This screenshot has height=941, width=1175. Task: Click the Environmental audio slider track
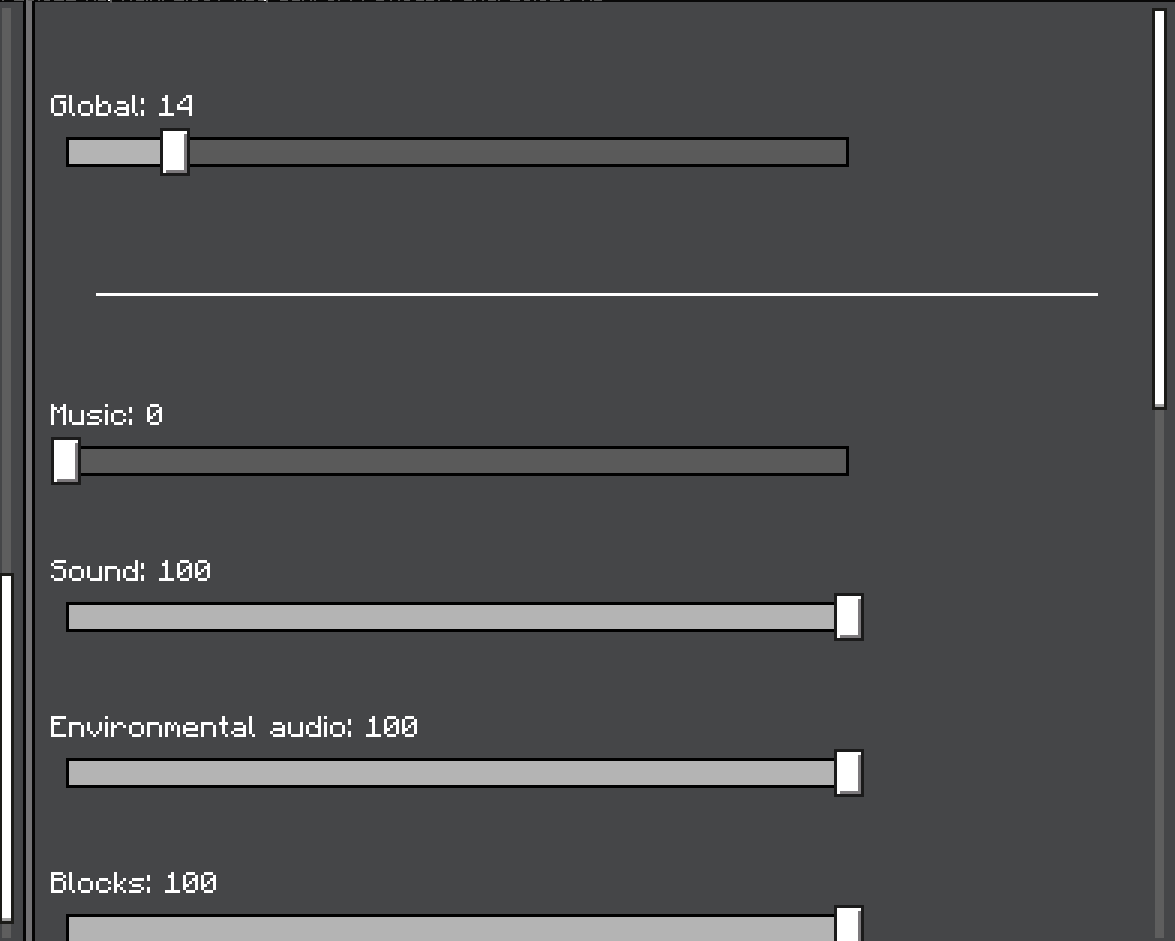(x=450, y=774)
